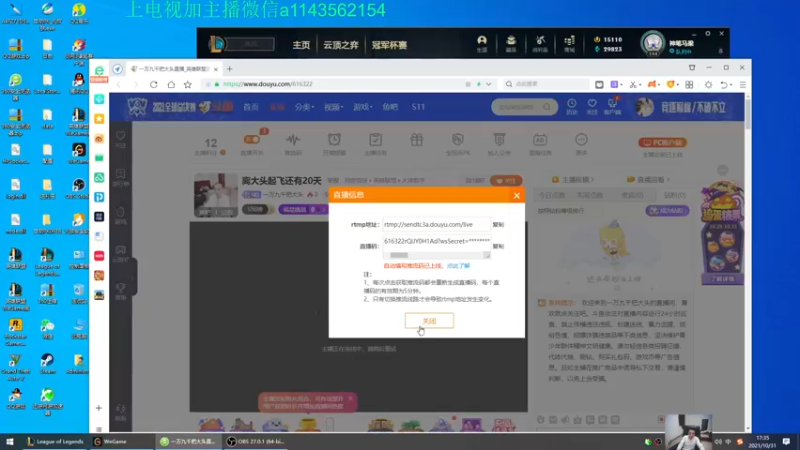Open the AD 直播任务 icon
The height and width of the screenshot is (450, 800).
[540, 140]
